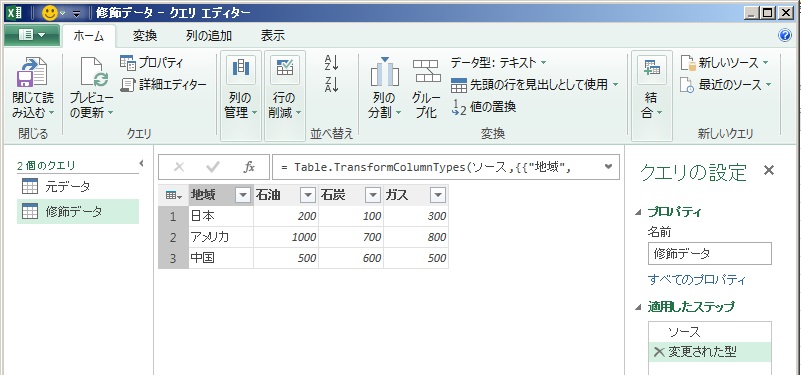Open the 新しいソース menu
801x375 pixels.
[x=724, y=63]
